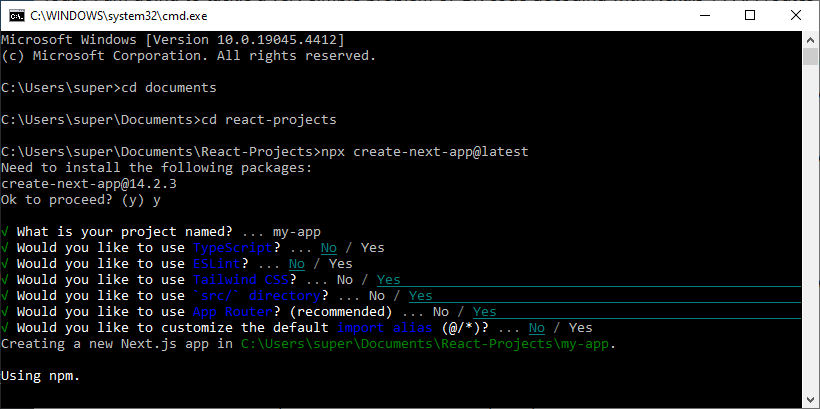Click the command cd documents
The height and width of the screenshot is (409, 820).
pos(168,88)
